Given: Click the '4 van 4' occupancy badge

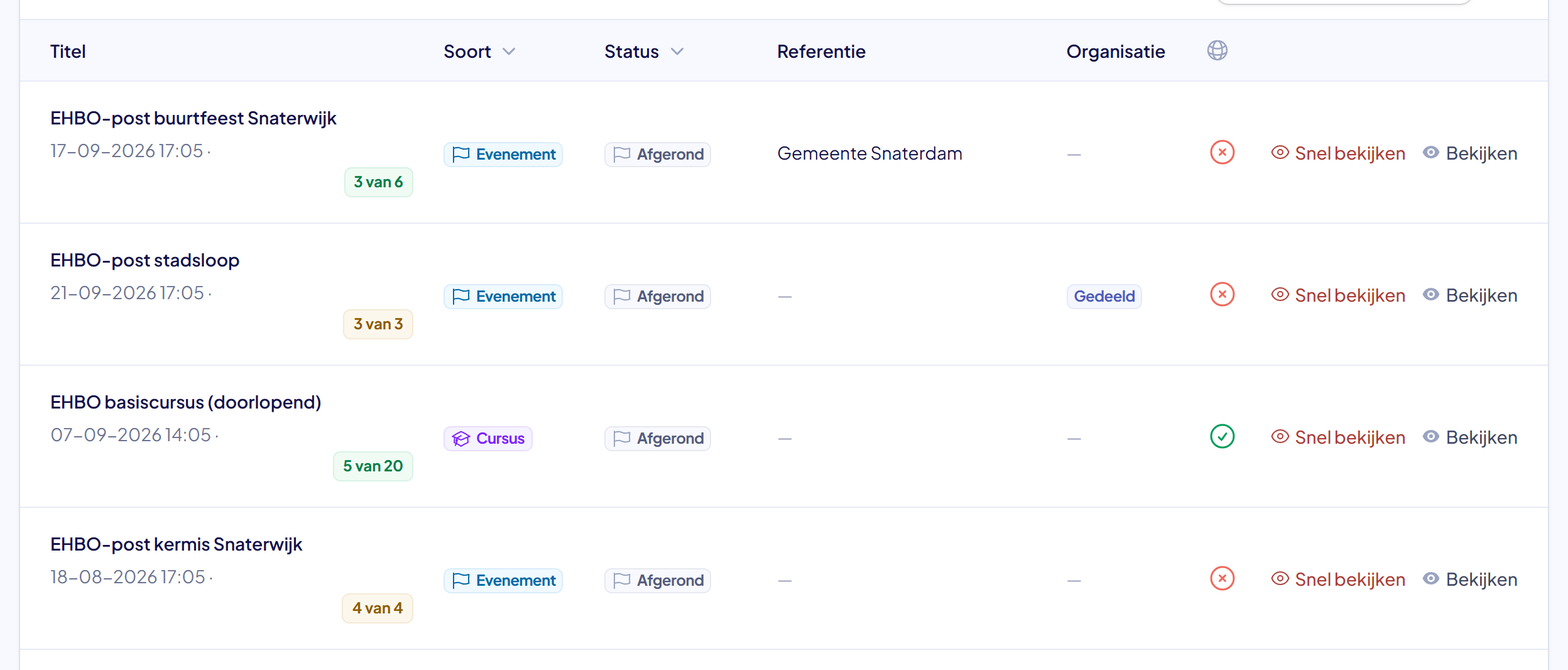Looking at the screenshot, I should [x=378, y=608].
